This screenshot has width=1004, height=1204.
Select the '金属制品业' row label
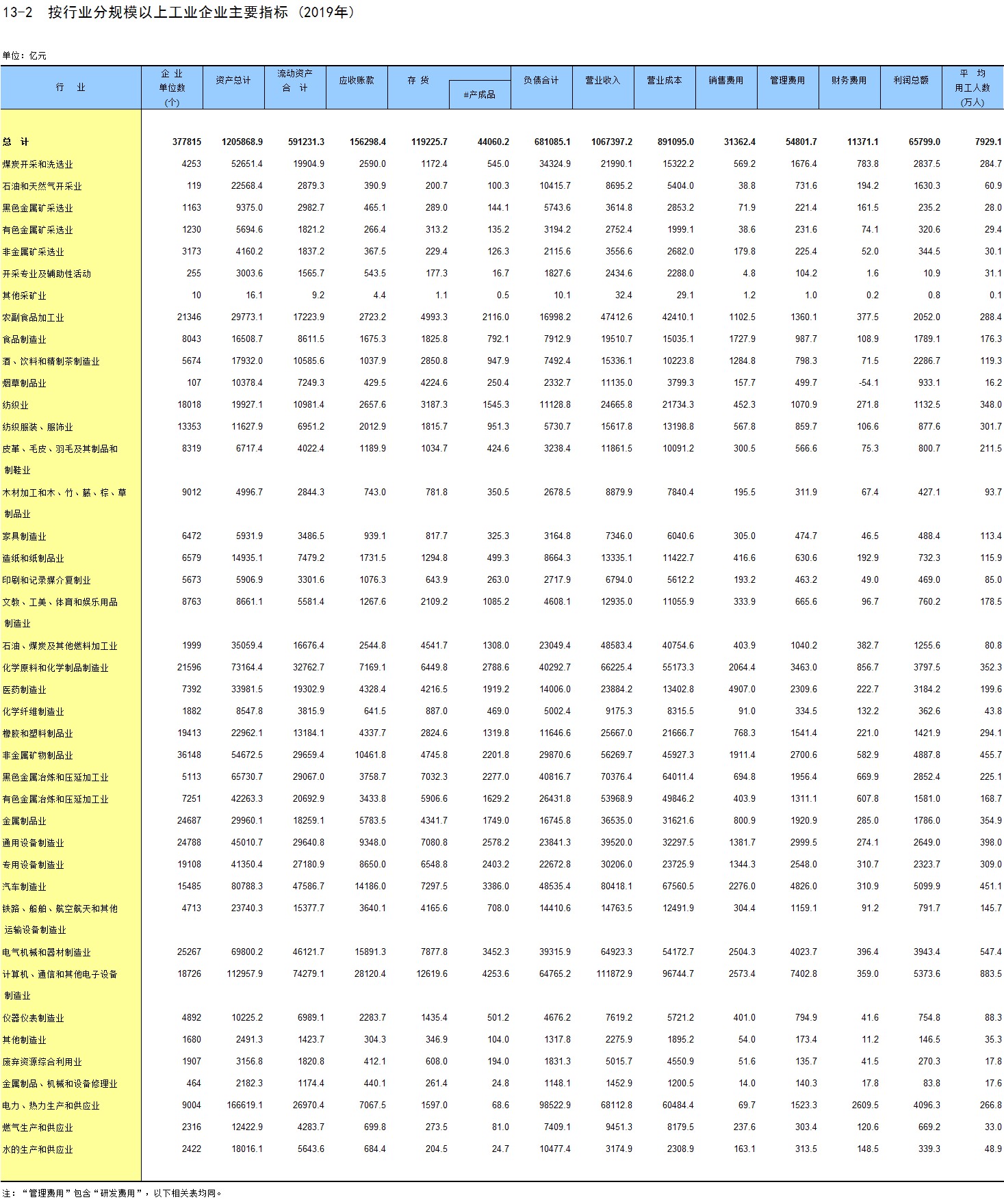24,821
